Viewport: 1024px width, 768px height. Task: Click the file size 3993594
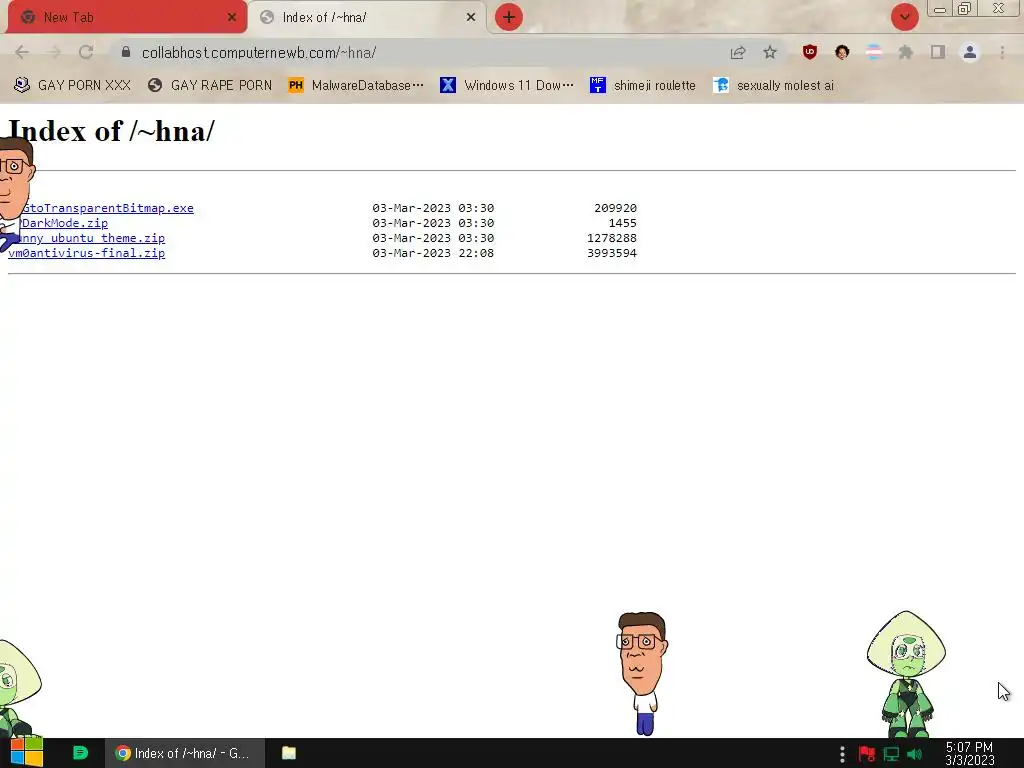pyautogui.click(x=612, y=253)
